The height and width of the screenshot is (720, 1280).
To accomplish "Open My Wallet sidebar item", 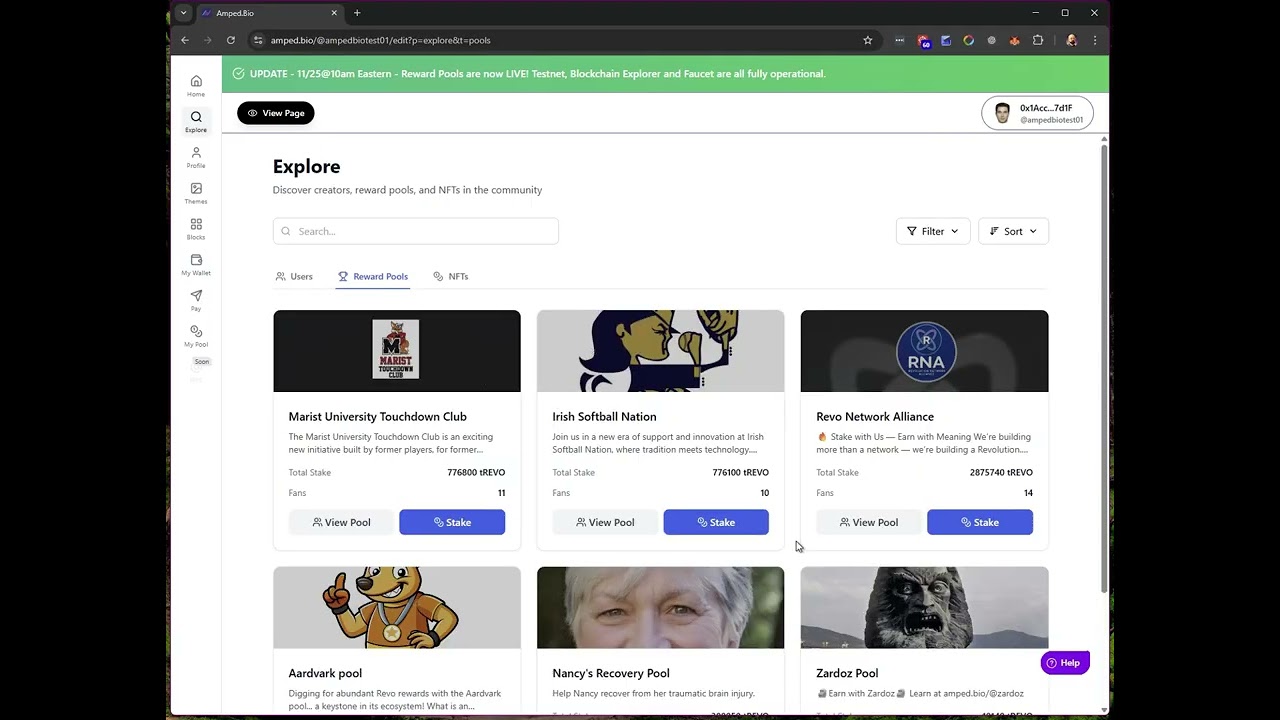I will pos(196,265).
